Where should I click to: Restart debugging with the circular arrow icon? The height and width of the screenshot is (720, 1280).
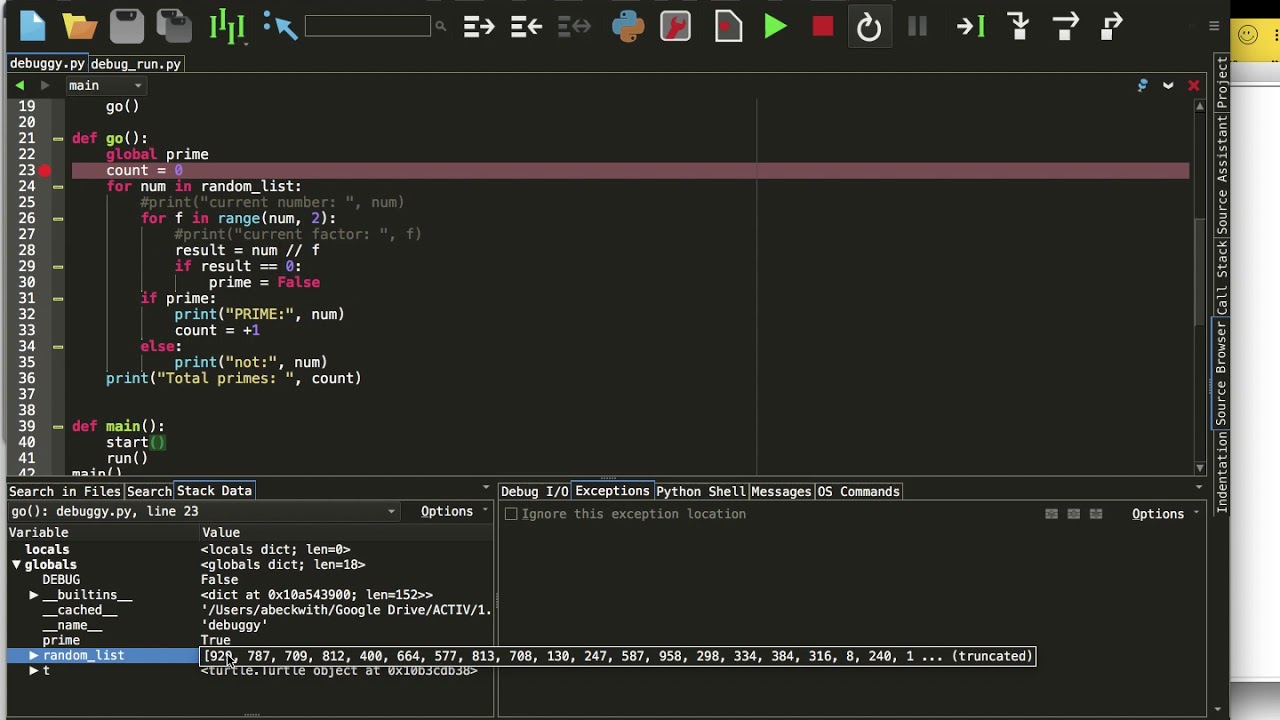(869, 27)
